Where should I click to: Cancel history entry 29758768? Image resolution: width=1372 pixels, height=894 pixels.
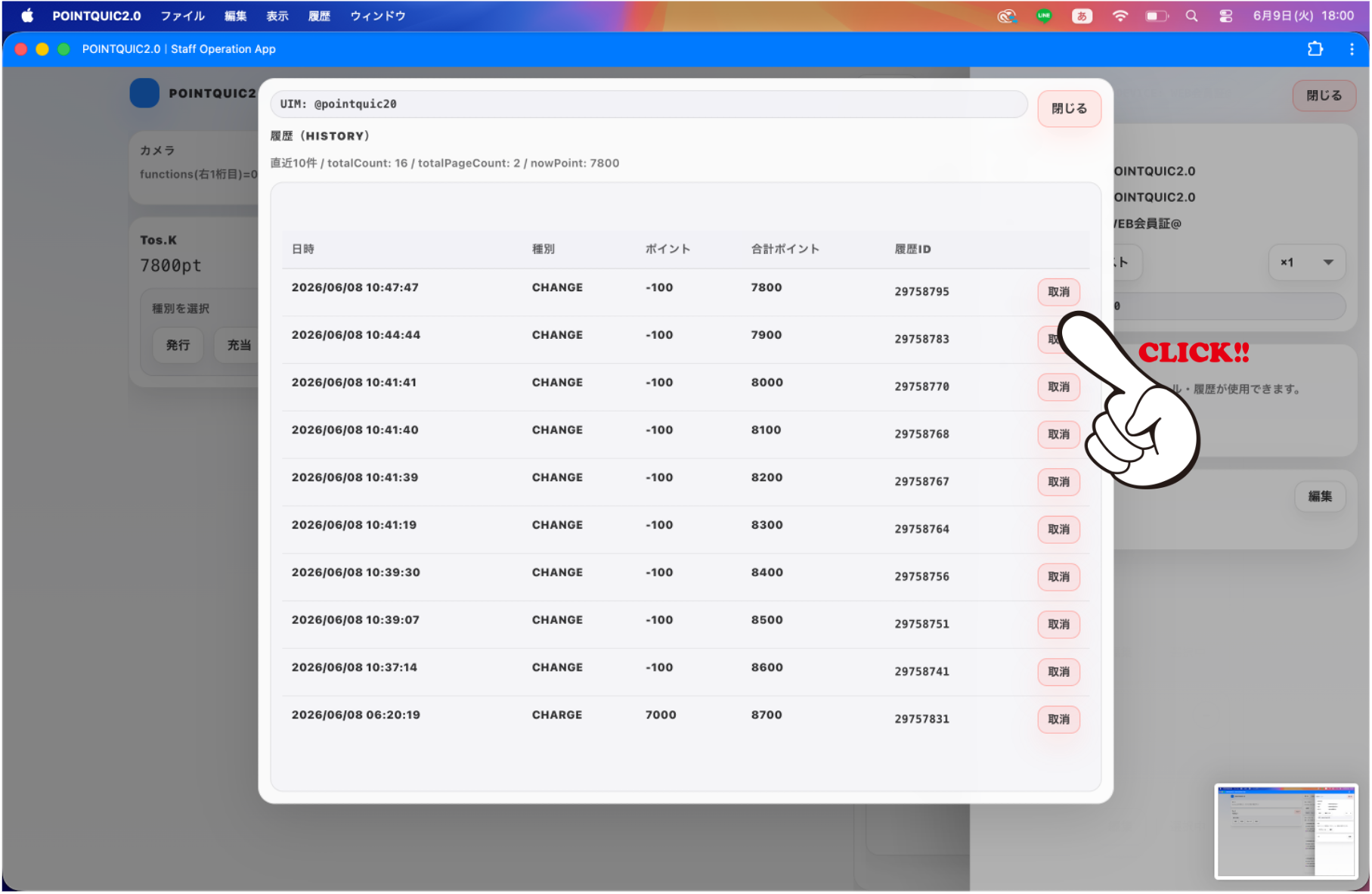1058,434
